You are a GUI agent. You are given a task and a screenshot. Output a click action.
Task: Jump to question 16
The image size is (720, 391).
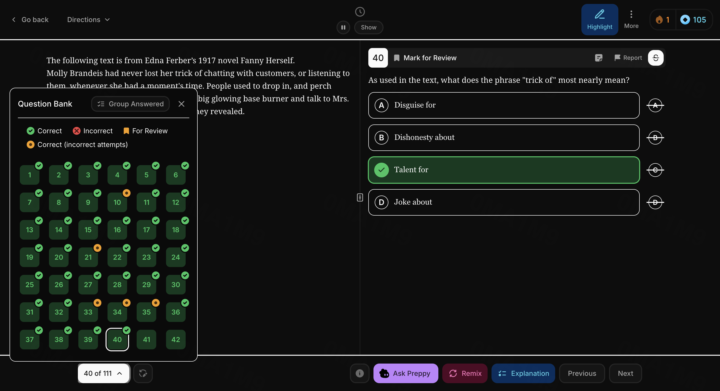[118, 230]
